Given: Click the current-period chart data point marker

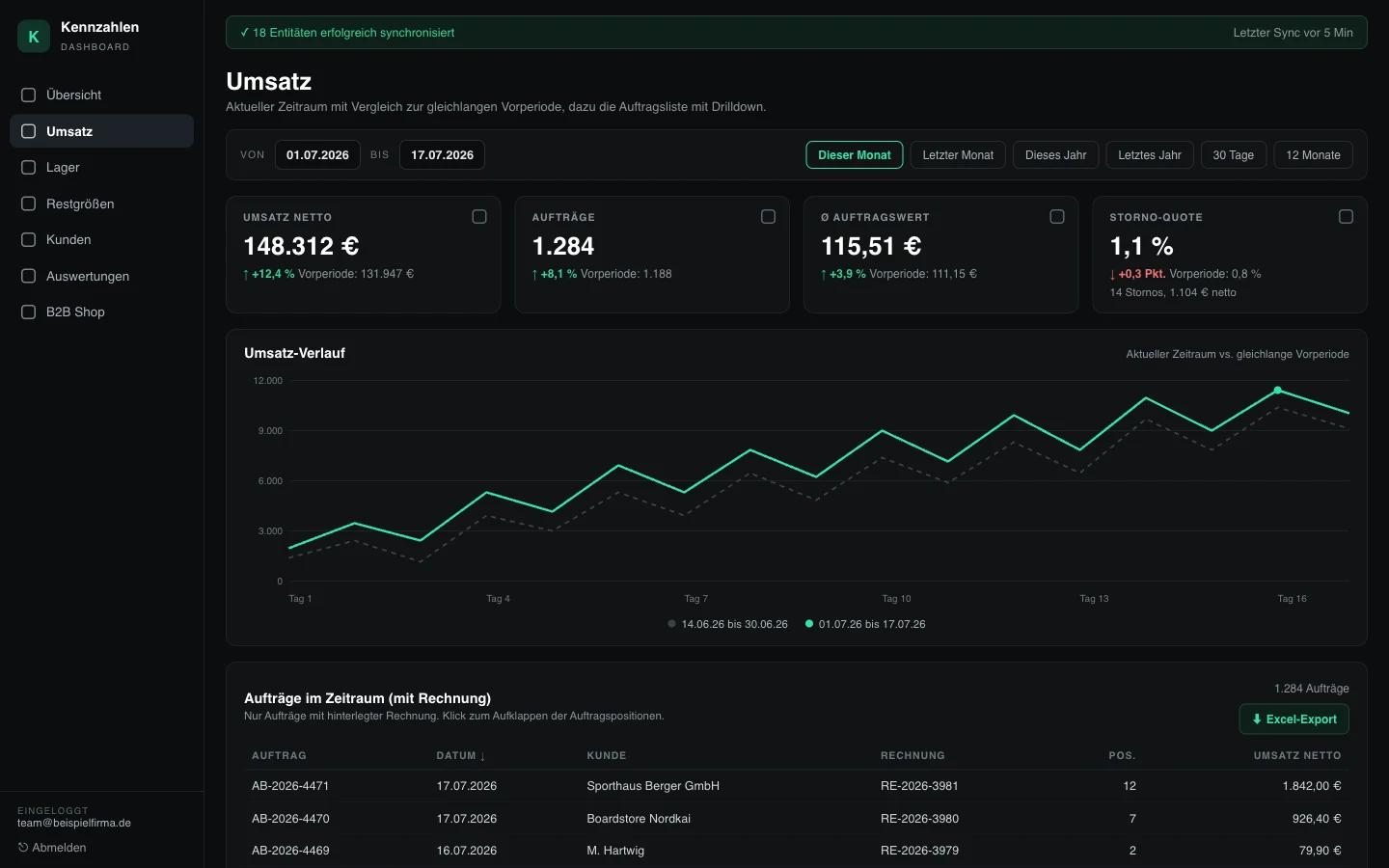Looking at the screenshot, I should pyautogui.click(x=1278, y=391).
